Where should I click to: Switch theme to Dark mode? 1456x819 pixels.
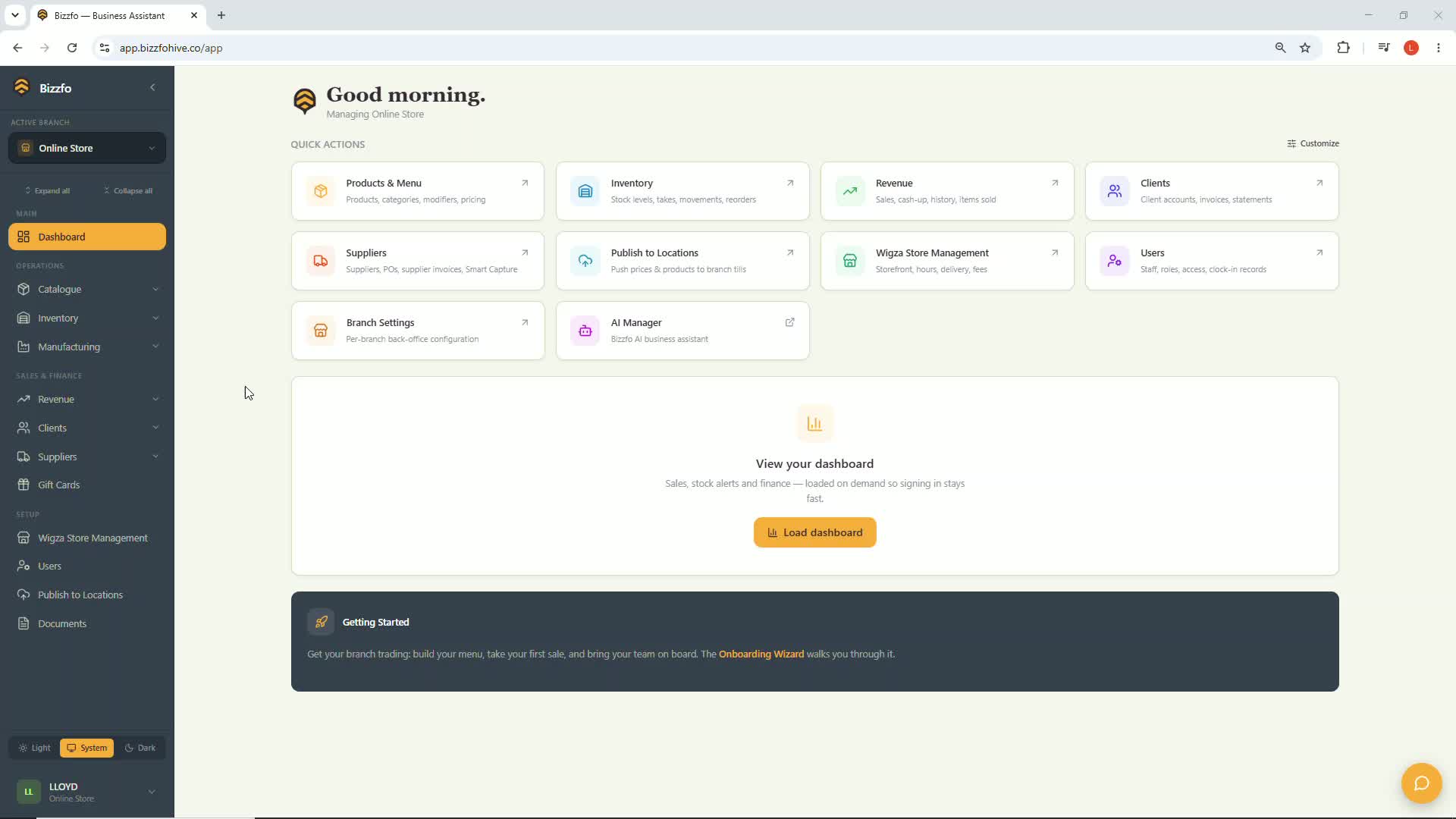140,748
